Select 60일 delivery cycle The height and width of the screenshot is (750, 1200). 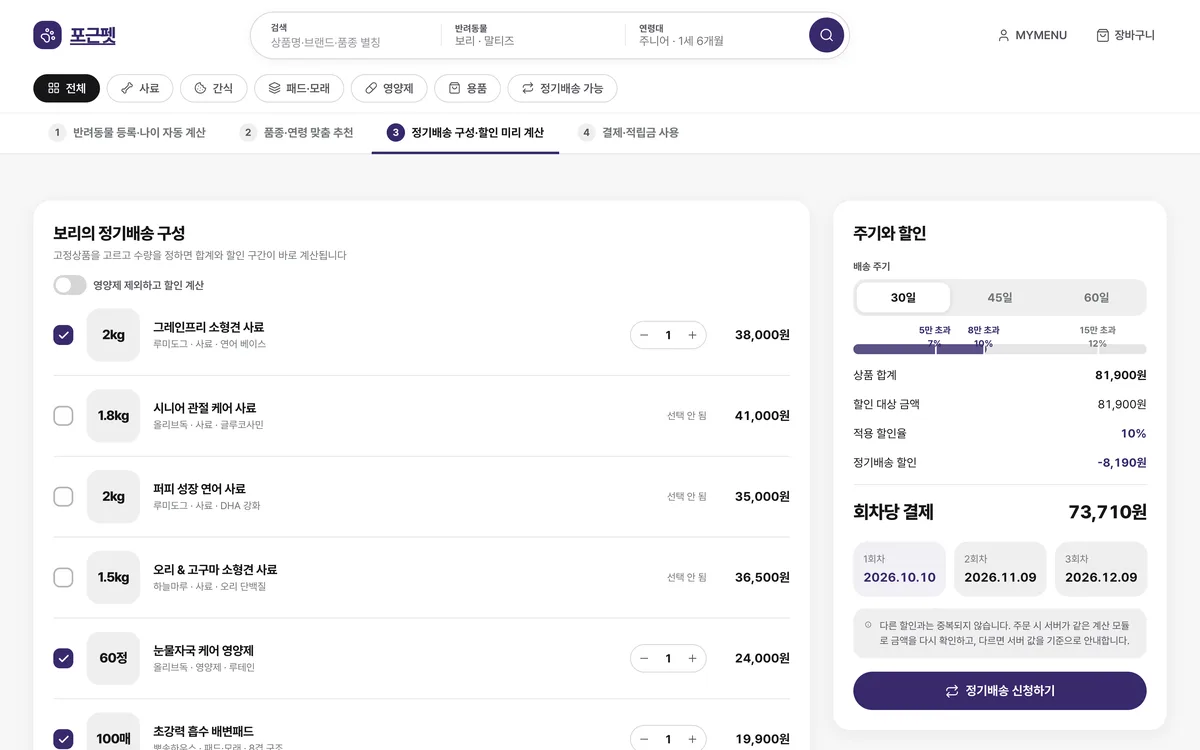[x=1096, y=298]
